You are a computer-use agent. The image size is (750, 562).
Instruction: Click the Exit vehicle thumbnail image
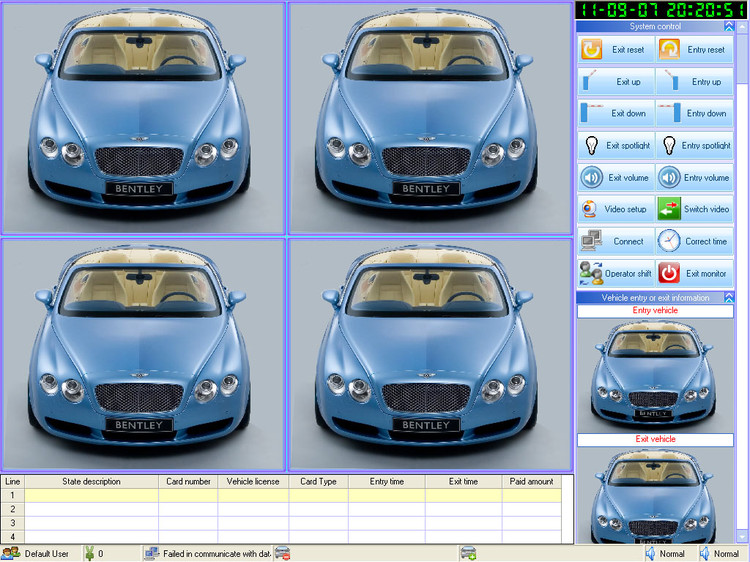(655, 496)
